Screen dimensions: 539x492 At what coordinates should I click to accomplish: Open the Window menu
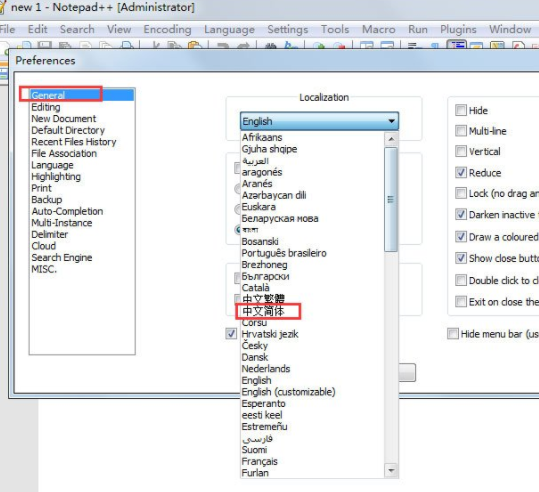[510, 29]
